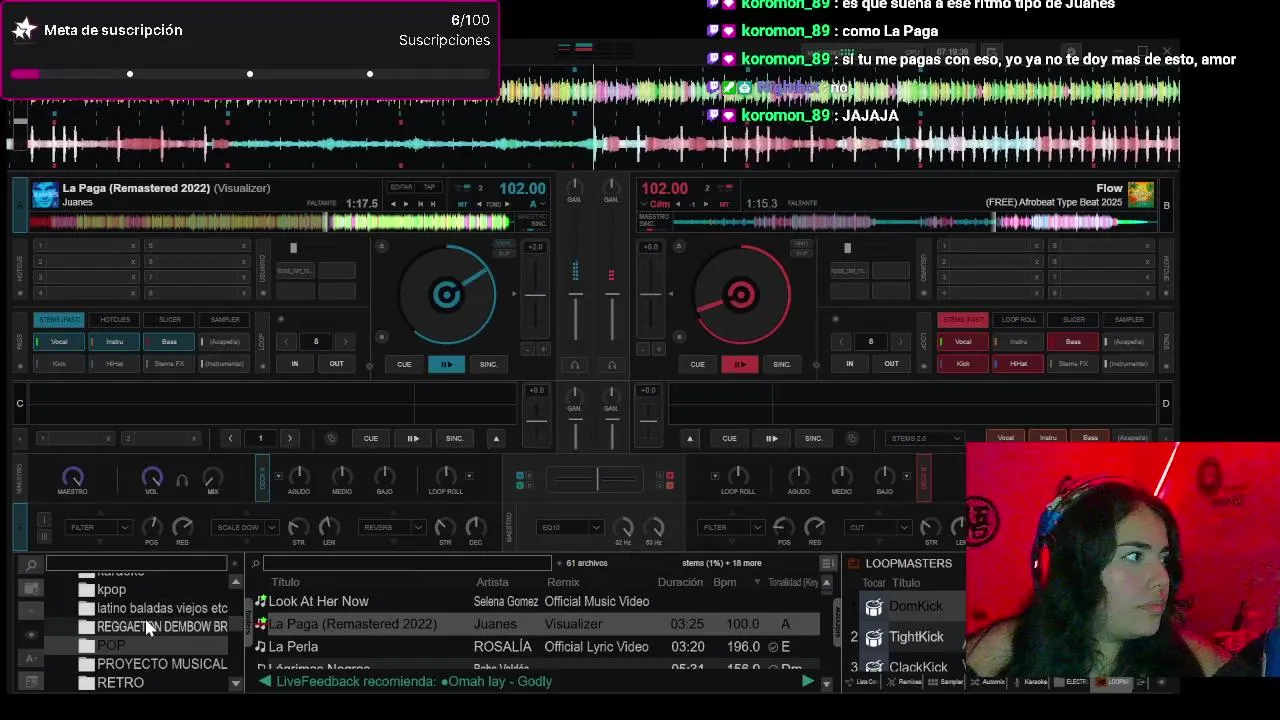This screenshot has width=1280, height=720.
Task: Open the Tonalidad column sort dropdown
Action: tap(757, 582)
